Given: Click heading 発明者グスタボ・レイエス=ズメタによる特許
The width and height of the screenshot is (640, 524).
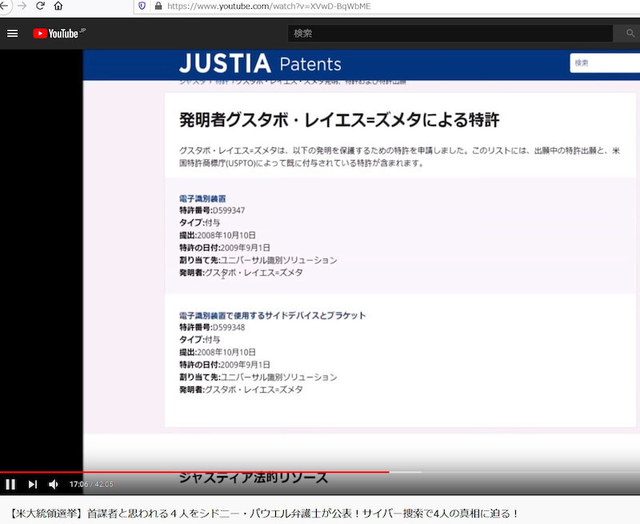Looking at the screenshot, I should pyautogui.click(x=339, y=120).
